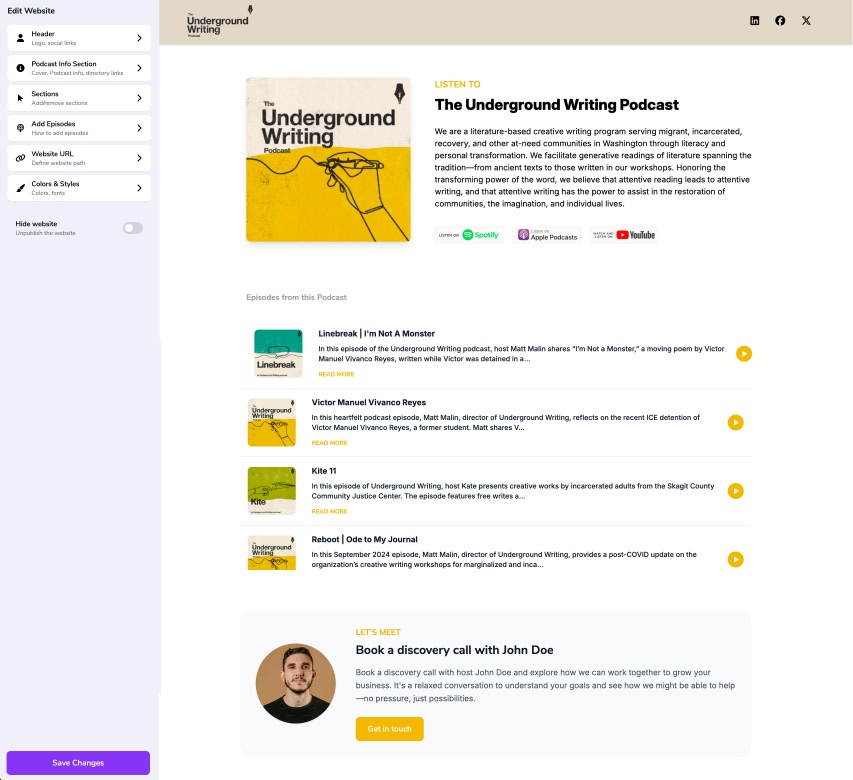Open the YouTube watch badge
Viewport: 853px width, 780px height.
624,235
